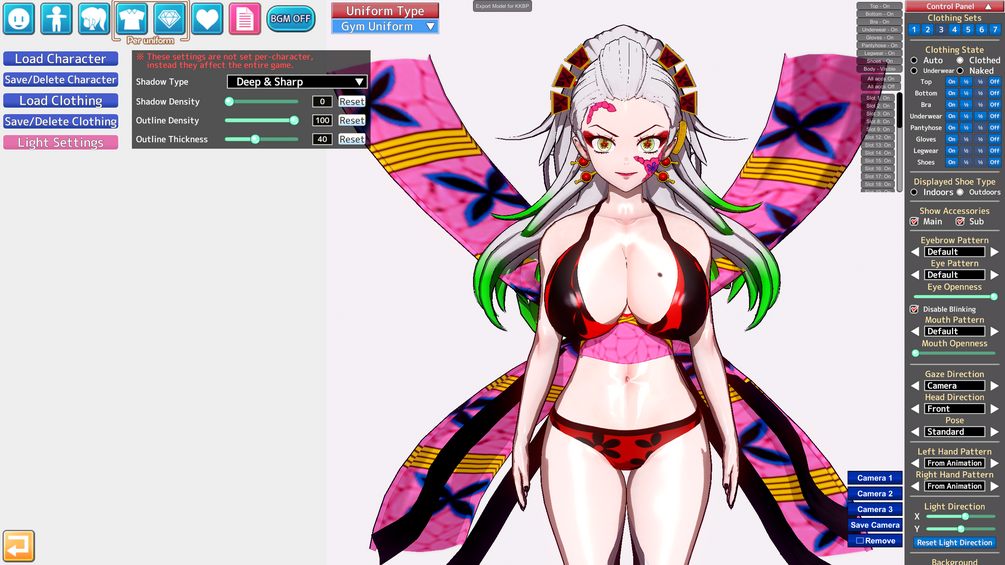
Task: Click previous Right Hand Pattern arrow
Action: (915, 486)
